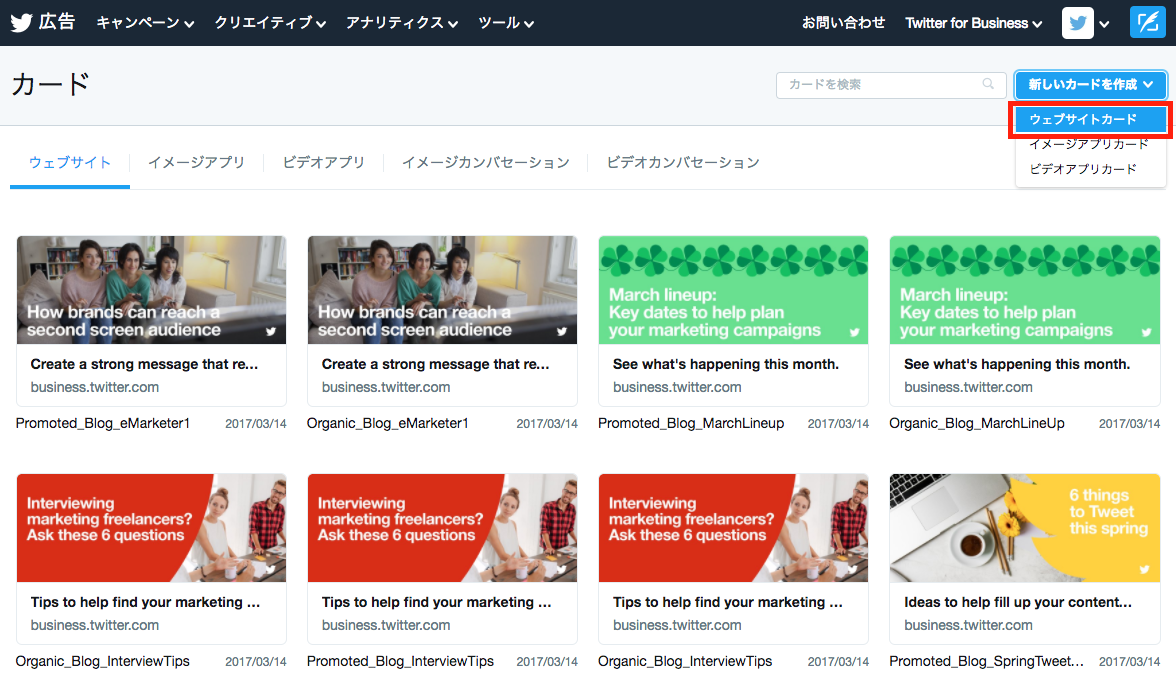Switch to the ビデオカンバセーション tab
The height and width of the screenshot is (694, 1176).
[682, 162]
